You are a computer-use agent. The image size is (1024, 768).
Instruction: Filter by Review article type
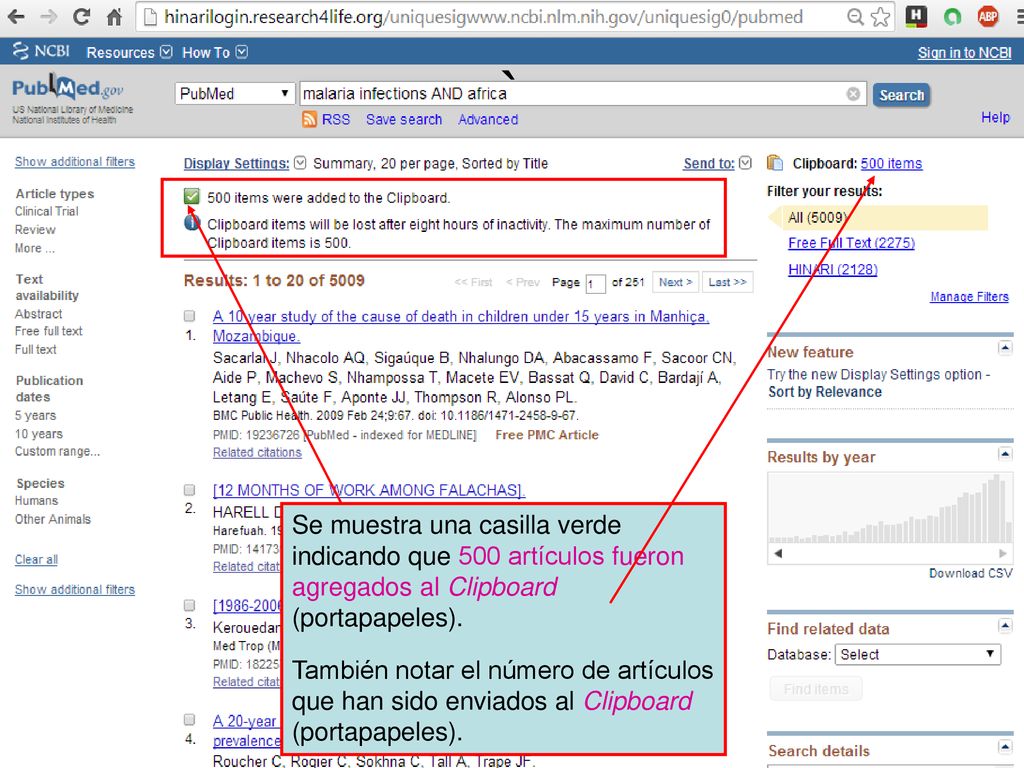coord(35,230)
